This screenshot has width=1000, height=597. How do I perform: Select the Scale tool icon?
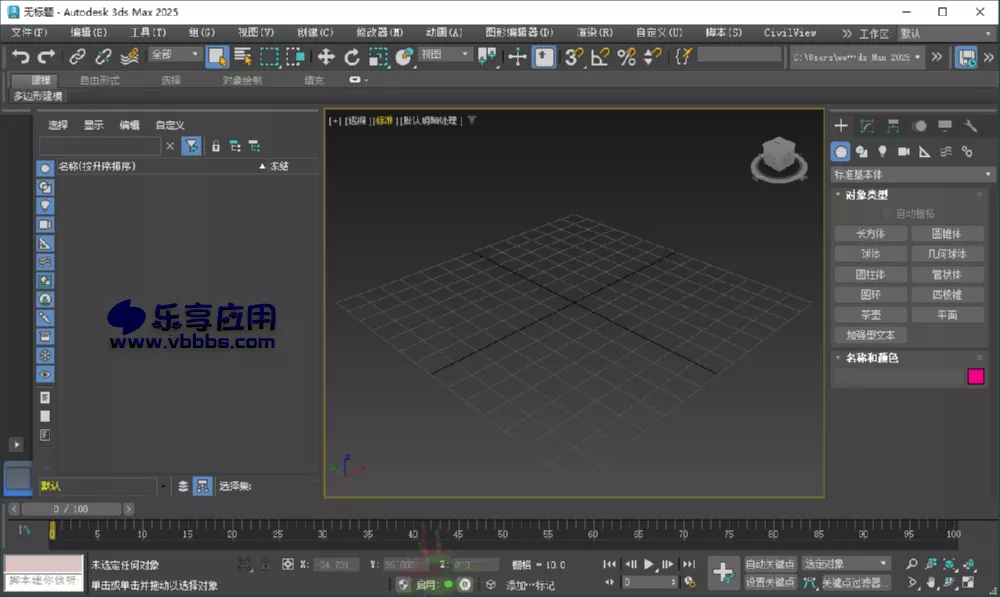coord(378,57)
